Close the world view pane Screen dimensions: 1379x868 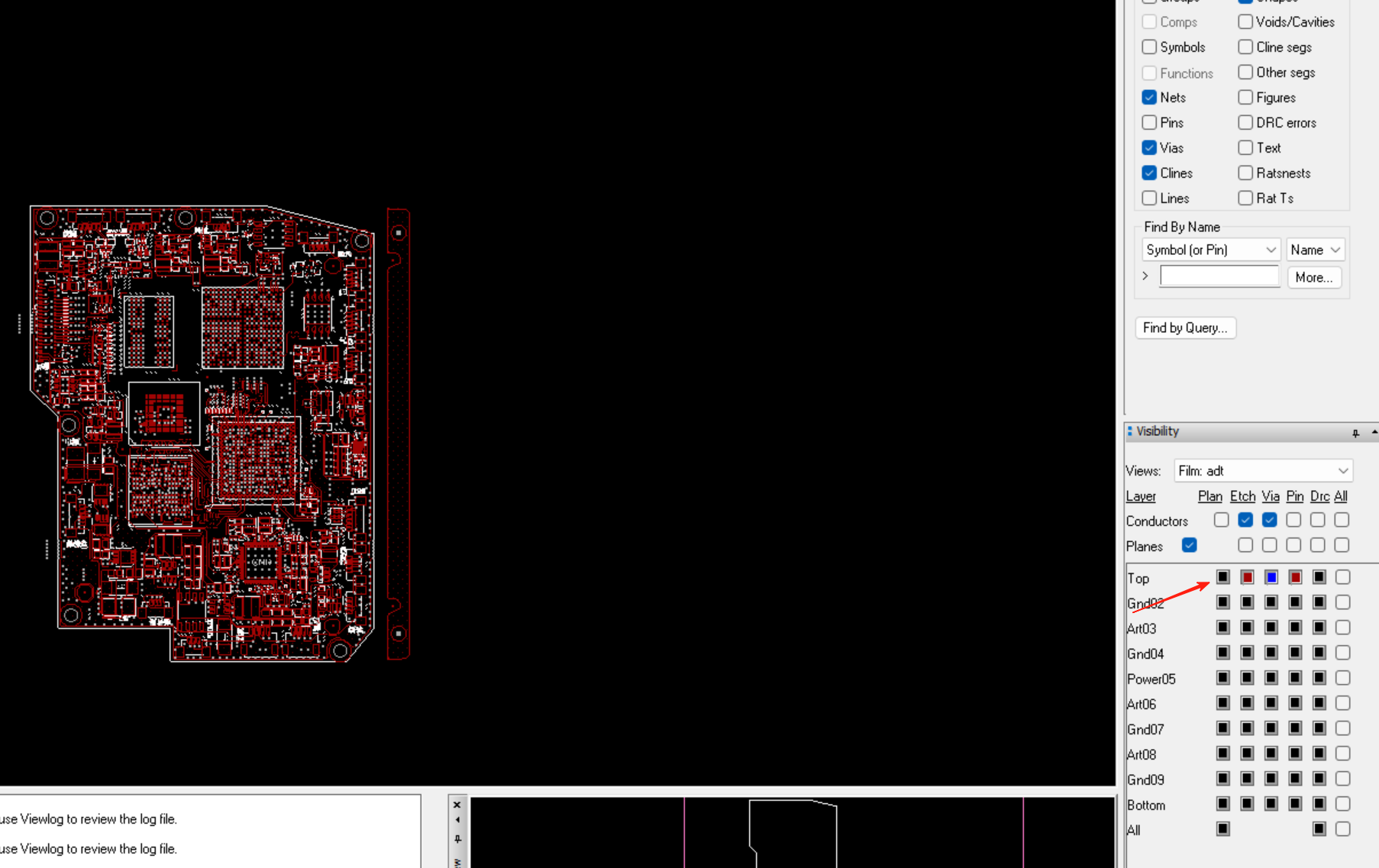pos(457,805)
